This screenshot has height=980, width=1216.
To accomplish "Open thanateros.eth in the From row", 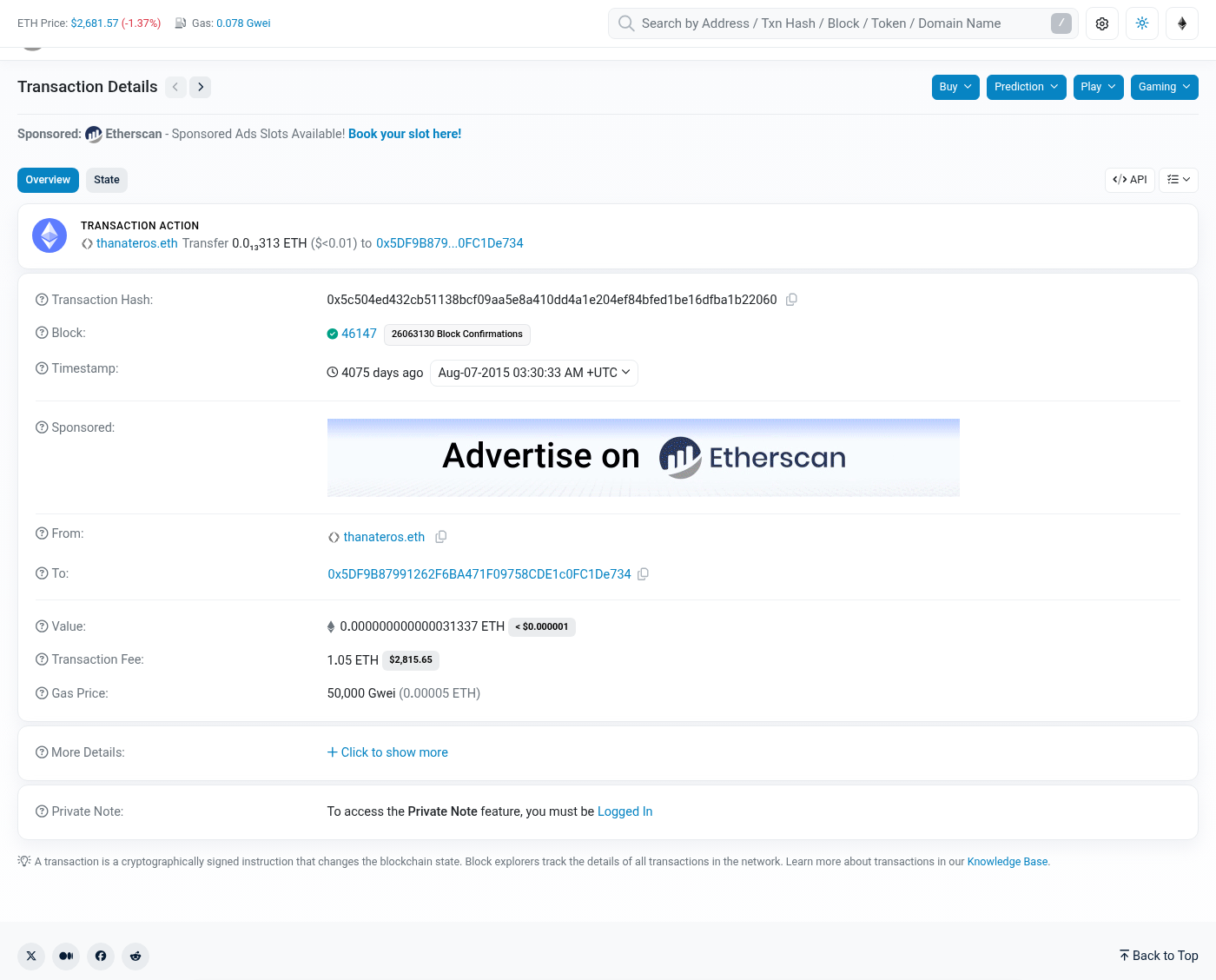I will 384,537.
